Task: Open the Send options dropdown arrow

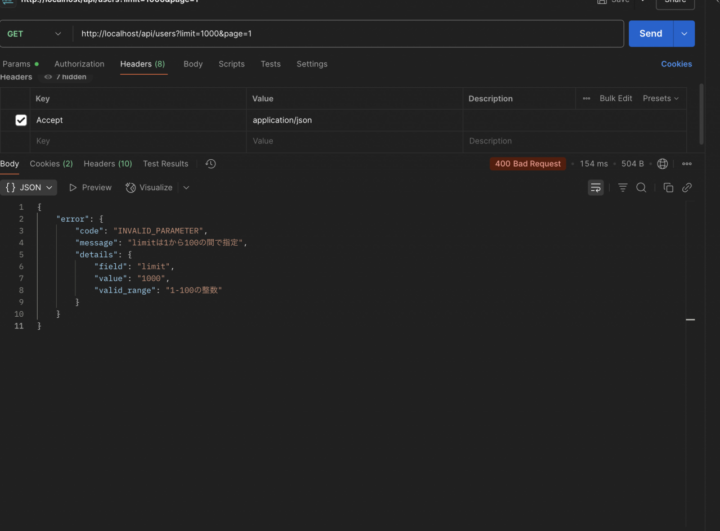Action: tap(684, 34)
